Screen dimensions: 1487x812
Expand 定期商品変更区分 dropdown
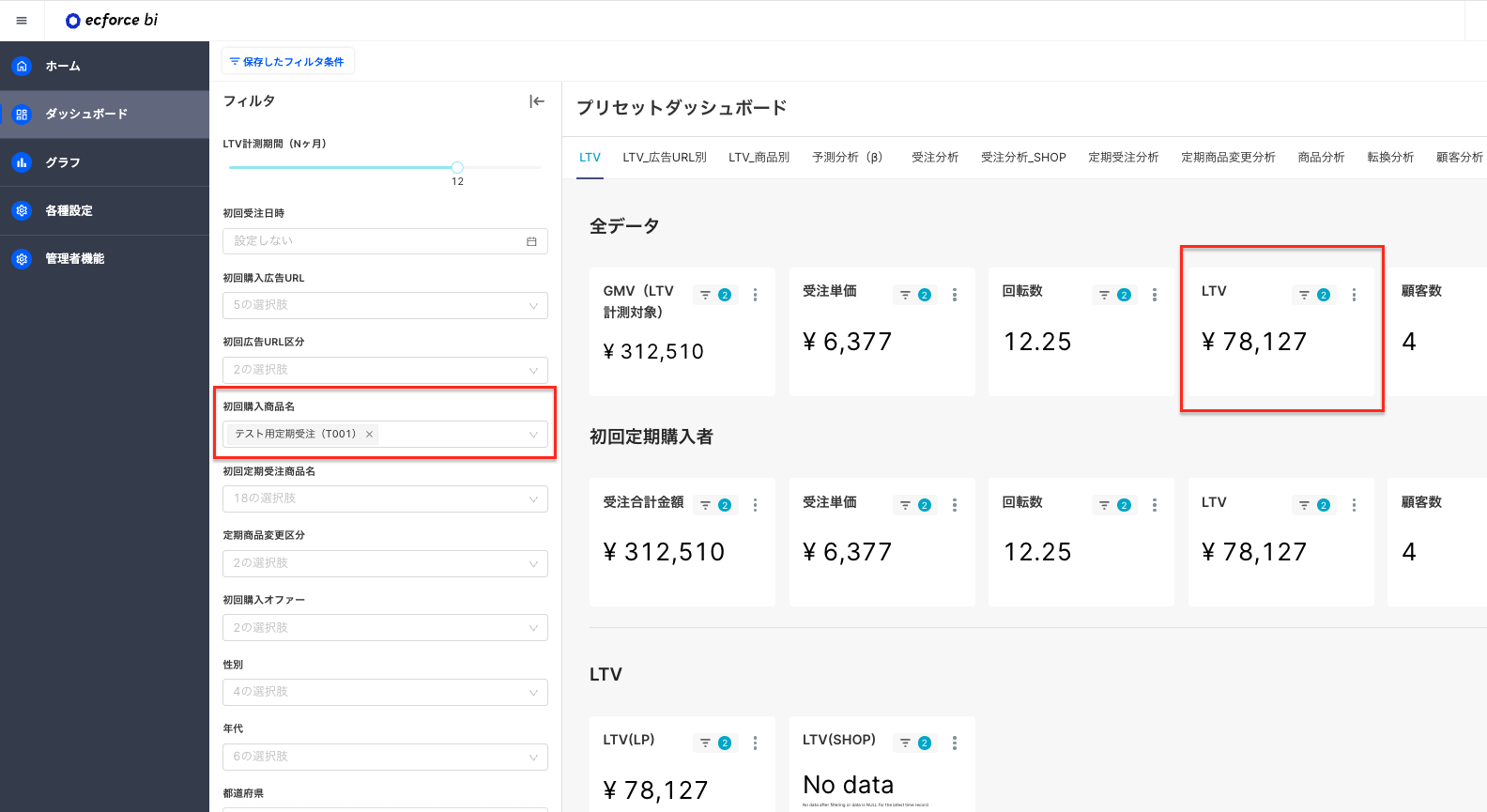(385, 563)
